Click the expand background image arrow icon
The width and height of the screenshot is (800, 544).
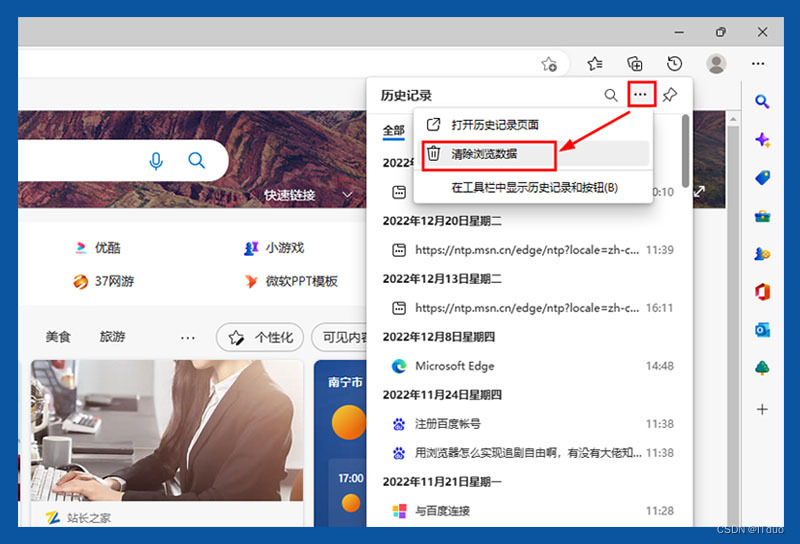699,191
